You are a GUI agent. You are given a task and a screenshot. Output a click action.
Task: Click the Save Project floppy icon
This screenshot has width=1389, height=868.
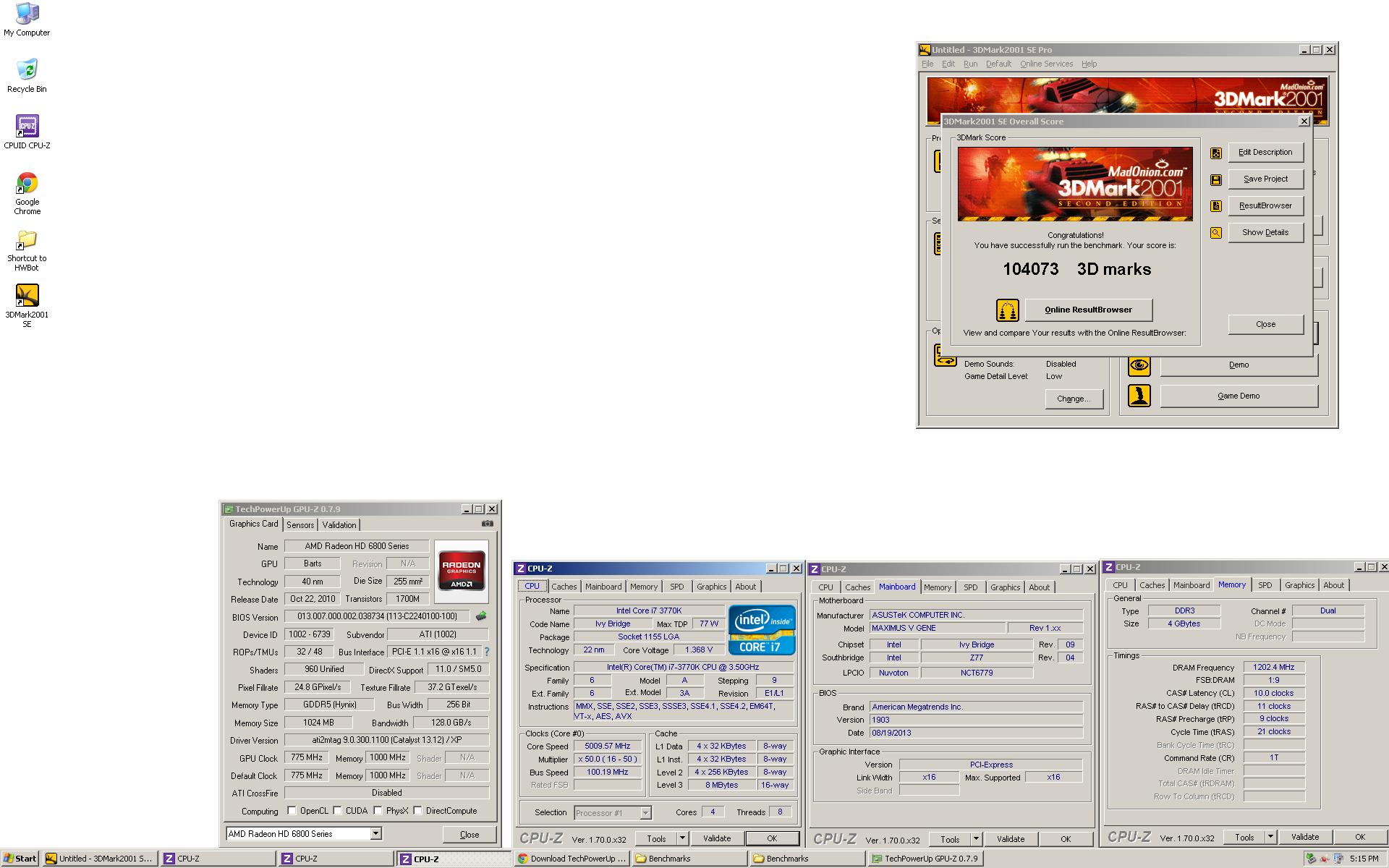tap(1216, 179)
